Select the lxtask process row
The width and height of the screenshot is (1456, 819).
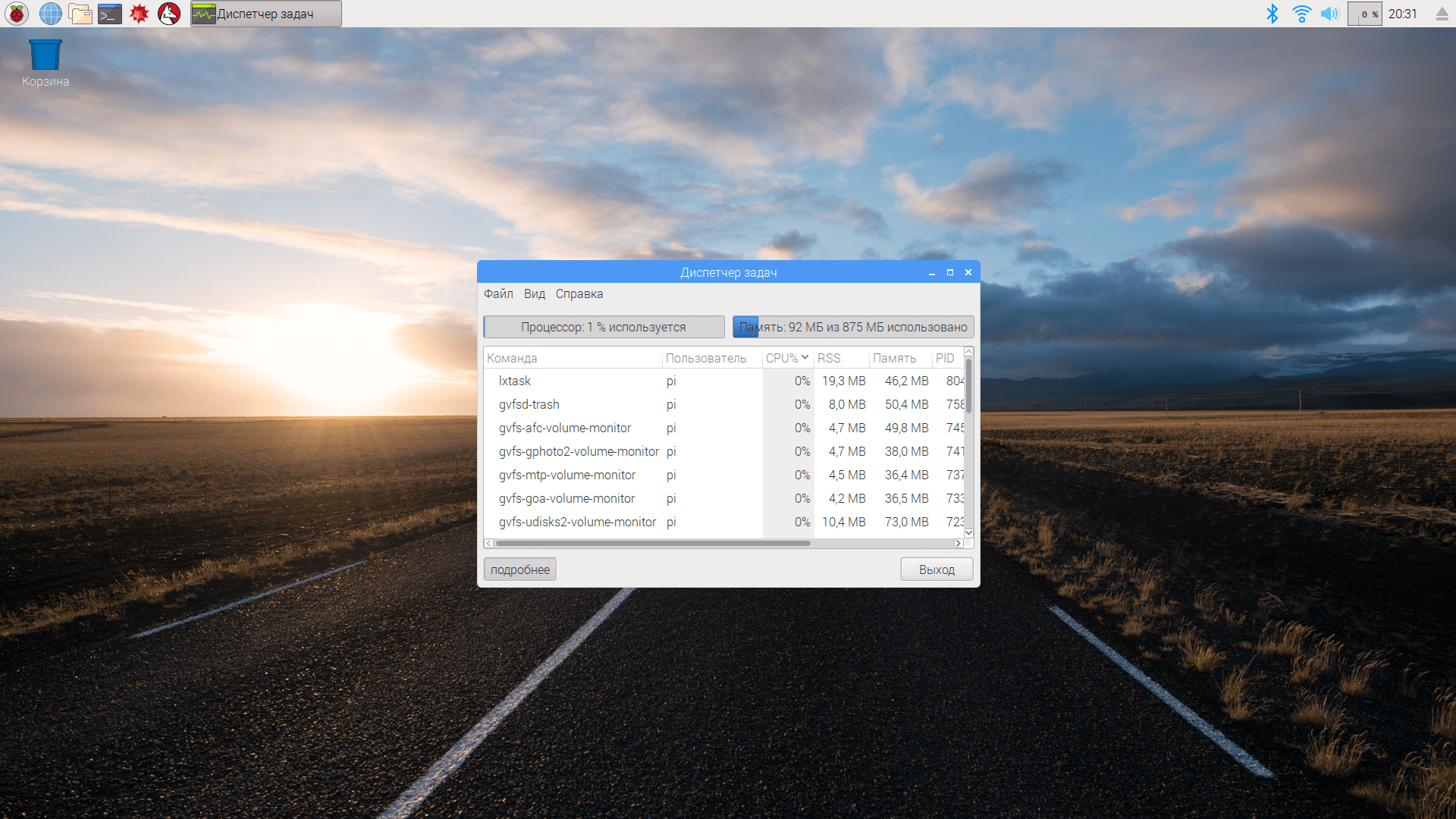pos(576,381)
